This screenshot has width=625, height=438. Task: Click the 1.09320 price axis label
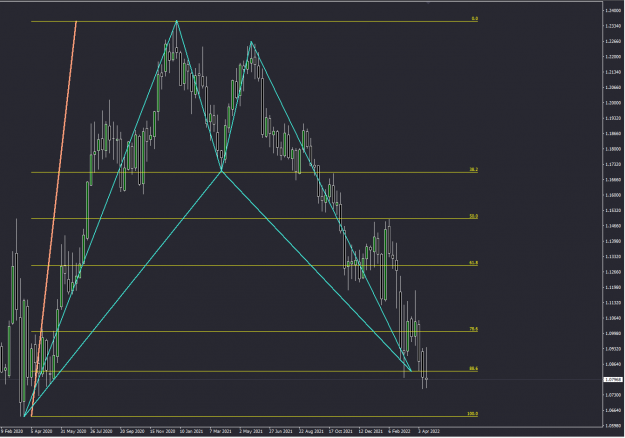click(613, 349)
